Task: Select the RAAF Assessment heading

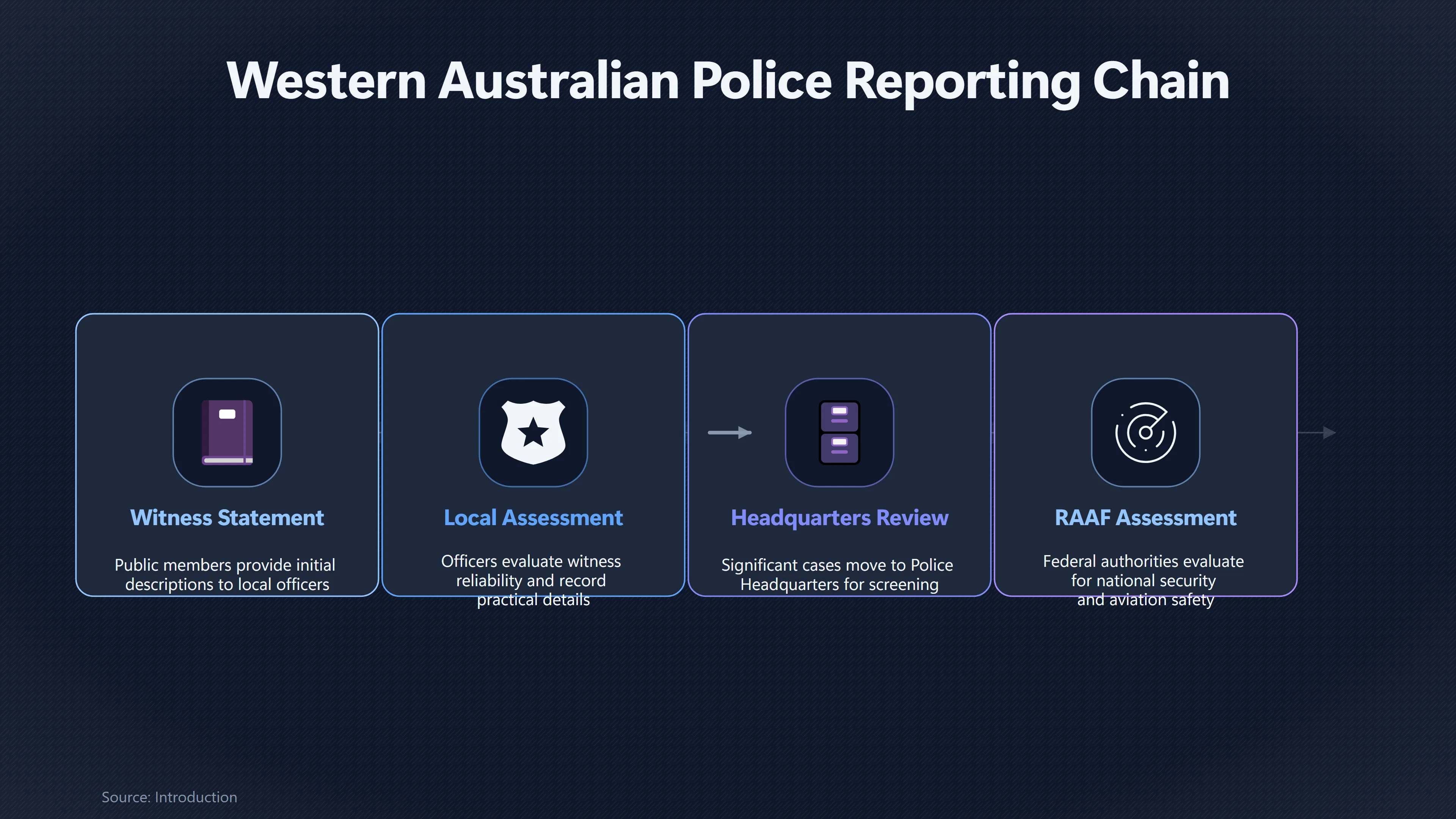Action: pyautogui.click(x=1145, y=518)
